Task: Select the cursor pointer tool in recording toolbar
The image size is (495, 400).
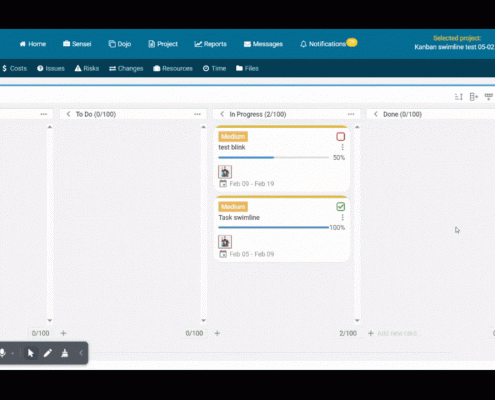Action: tap(31, 353)
